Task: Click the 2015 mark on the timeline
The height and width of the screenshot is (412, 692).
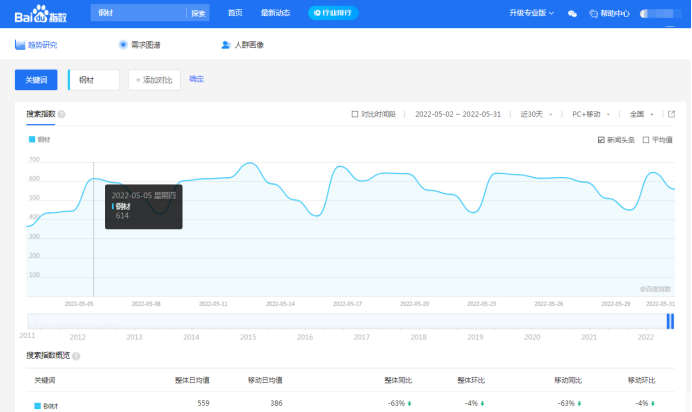Action: click(x=248, y=337)
